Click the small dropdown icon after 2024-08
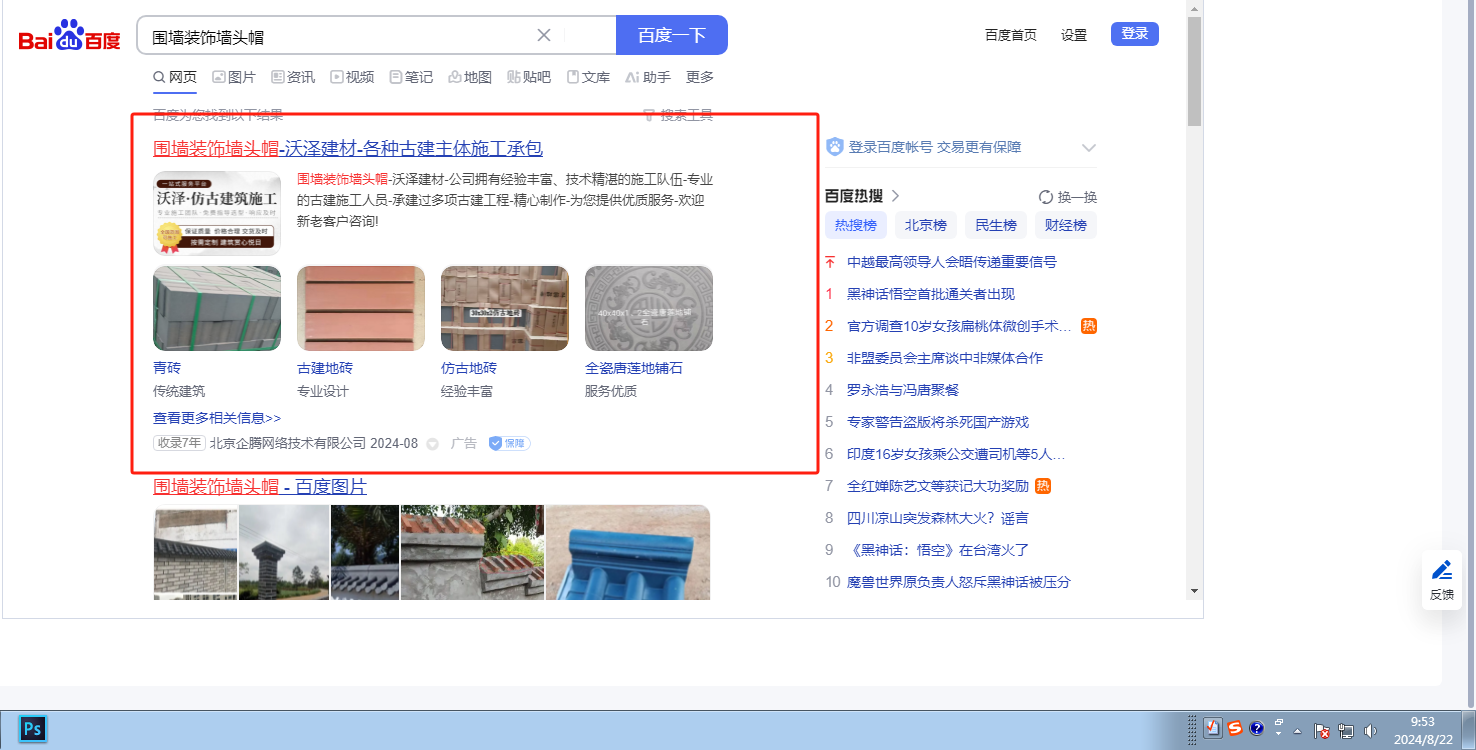Viewport: 1476px width, 750px height. coord(433,444)
